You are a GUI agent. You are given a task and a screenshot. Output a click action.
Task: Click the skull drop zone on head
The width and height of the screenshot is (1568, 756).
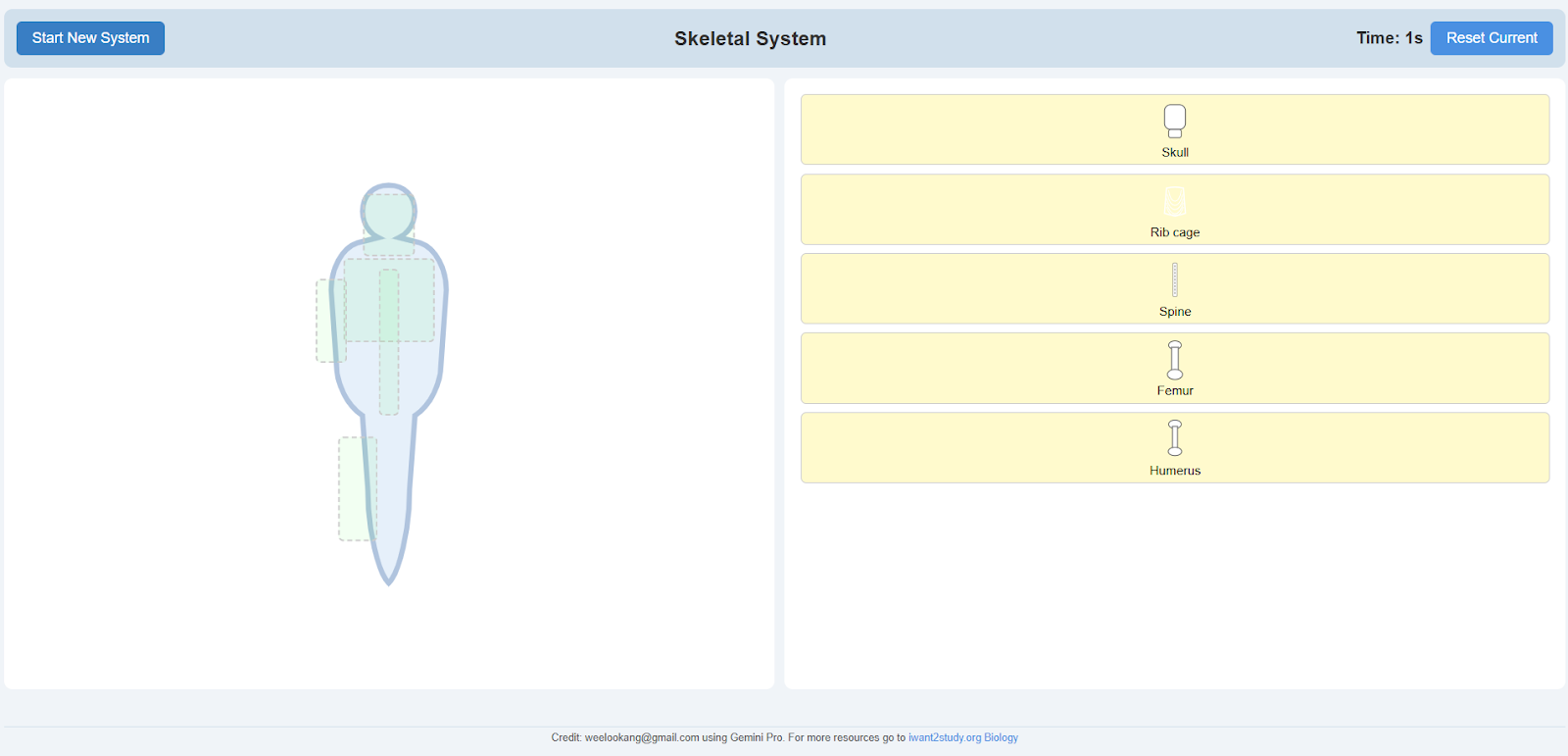tap(389, 225)
